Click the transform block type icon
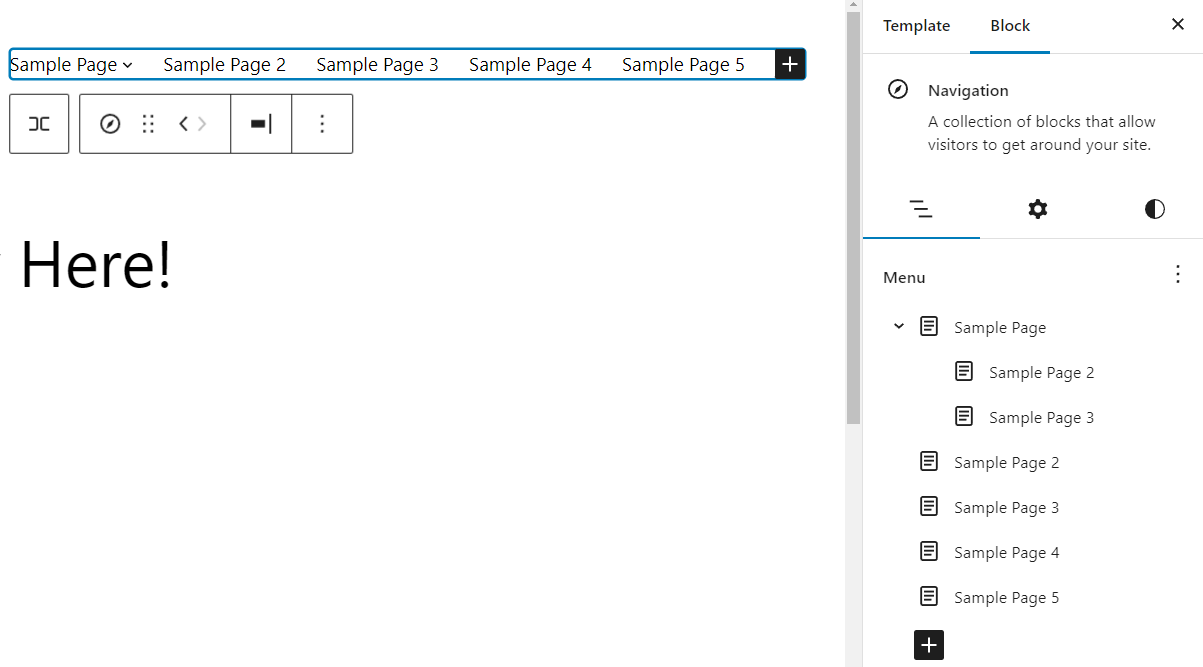The height and width of the screenshot is (667, 1203). [38, 123]
